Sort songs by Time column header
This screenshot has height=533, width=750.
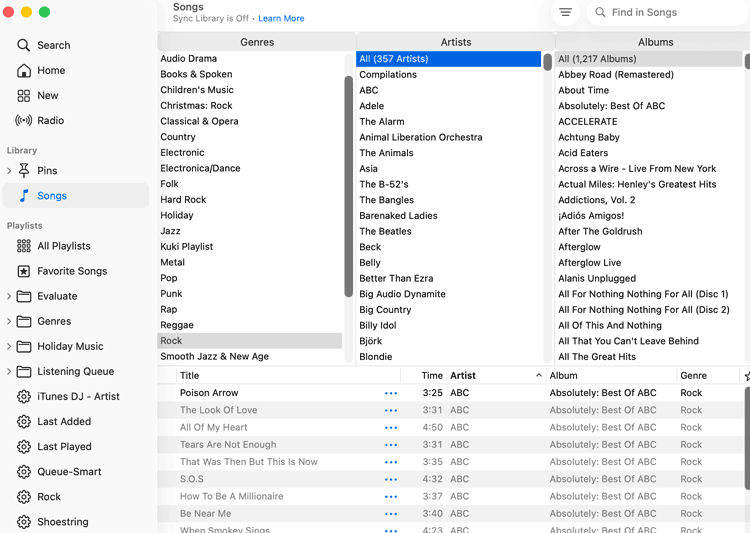click(423, 376)
